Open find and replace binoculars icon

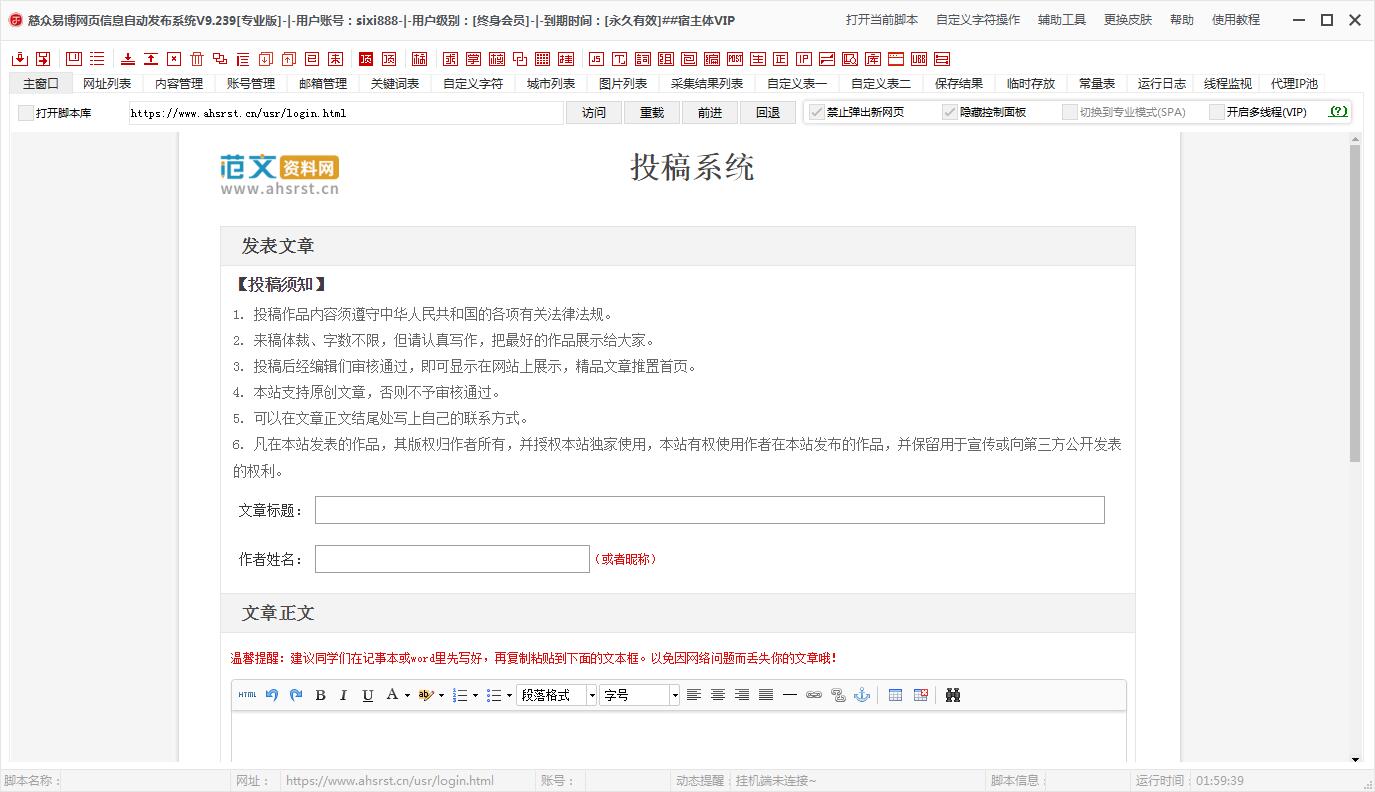[953, 695]
